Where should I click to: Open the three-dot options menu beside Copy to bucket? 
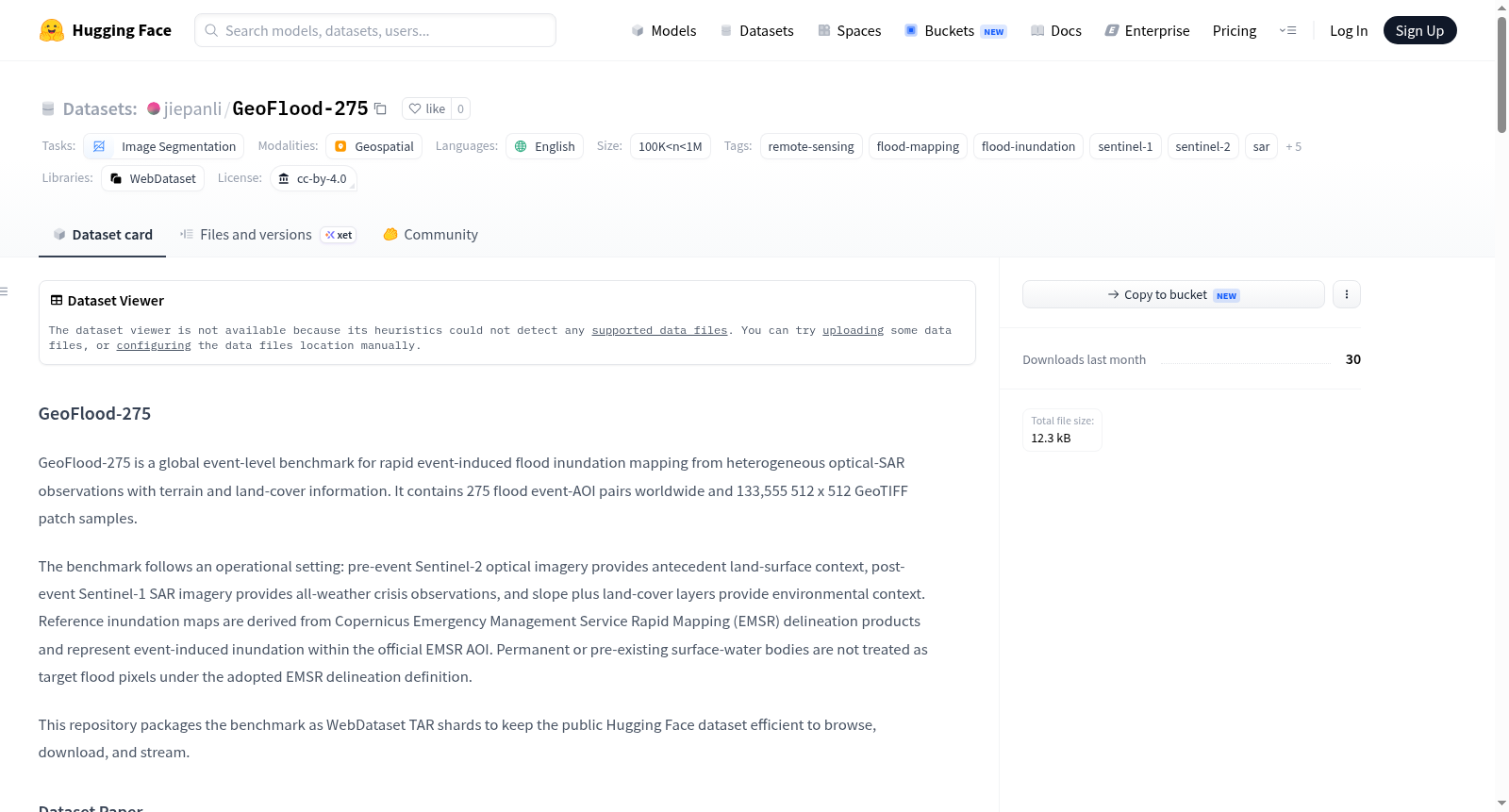[x=1347, y=294]
